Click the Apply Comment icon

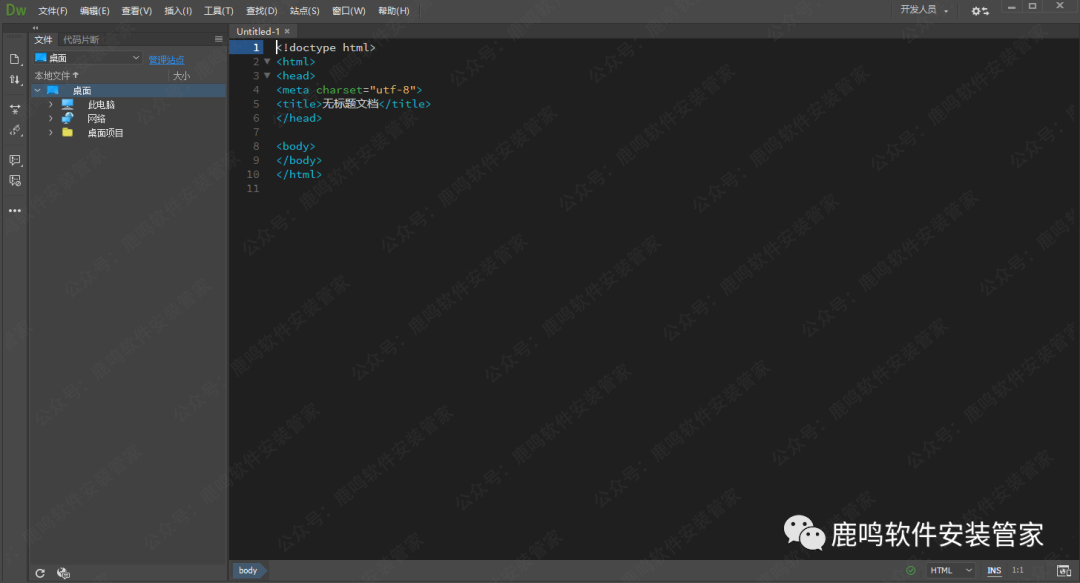[x=15, y=160]
